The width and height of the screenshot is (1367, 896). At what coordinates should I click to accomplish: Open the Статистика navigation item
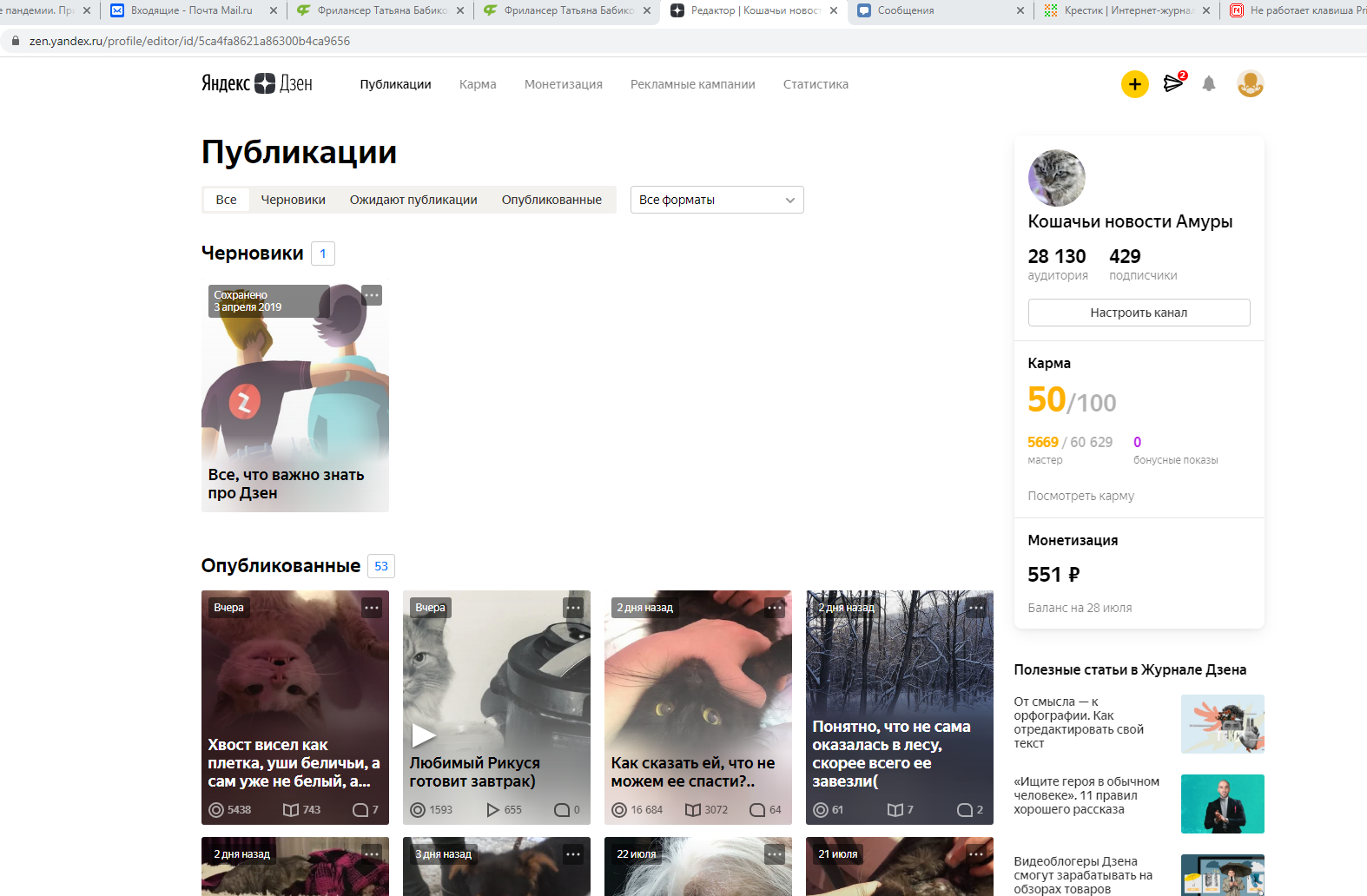[x=816, y=84]
